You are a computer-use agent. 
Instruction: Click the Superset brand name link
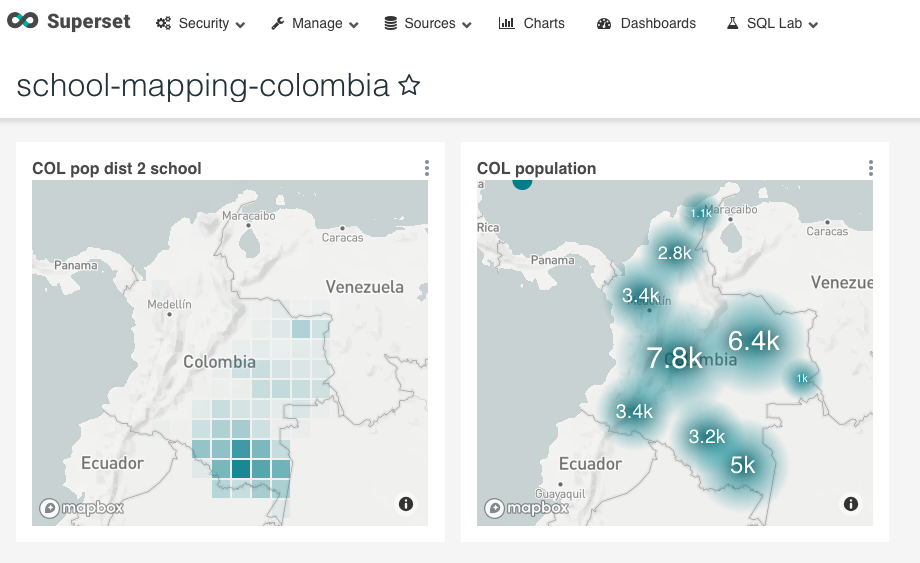pyautogui.click(x=89, y=21)
